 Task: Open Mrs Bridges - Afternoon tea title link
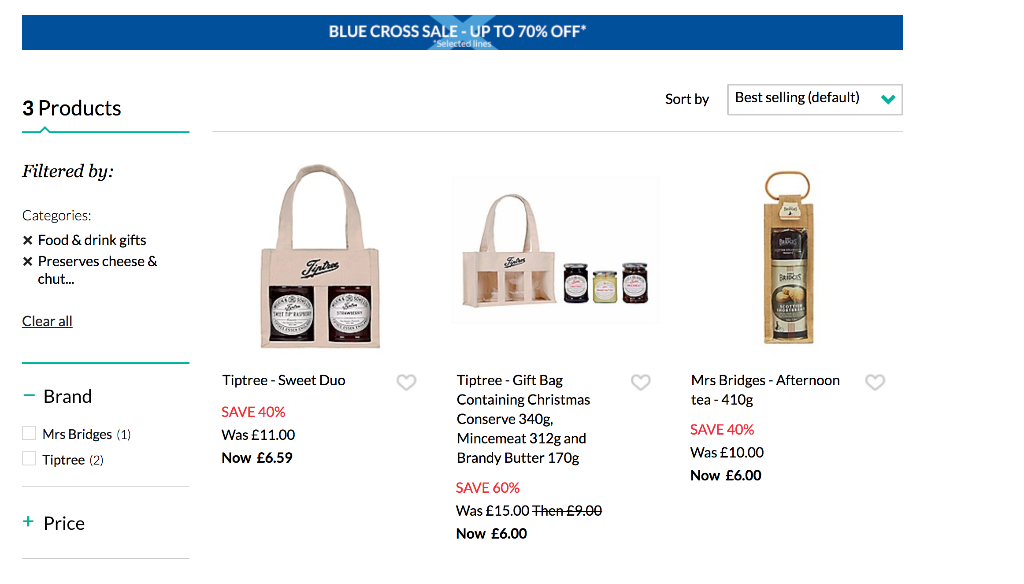tap(765, 390)
